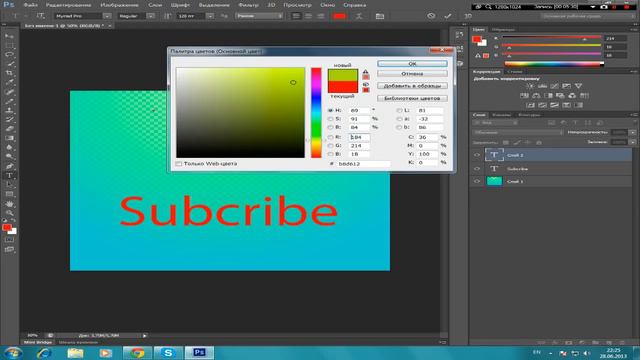Select the Crop tool
The image size is (640, 360).
click(x=9, y=73)
